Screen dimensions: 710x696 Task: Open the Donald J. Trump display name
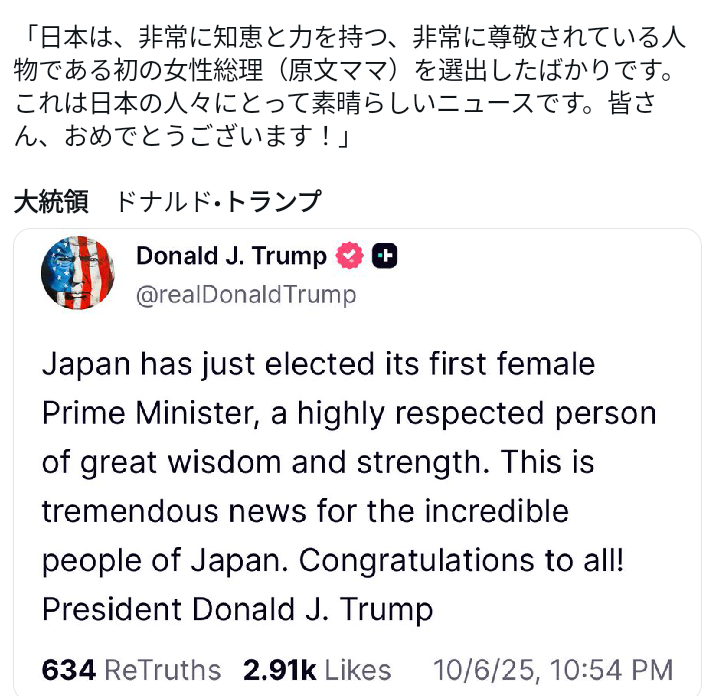pyautogui.click(x=231, y=257)
